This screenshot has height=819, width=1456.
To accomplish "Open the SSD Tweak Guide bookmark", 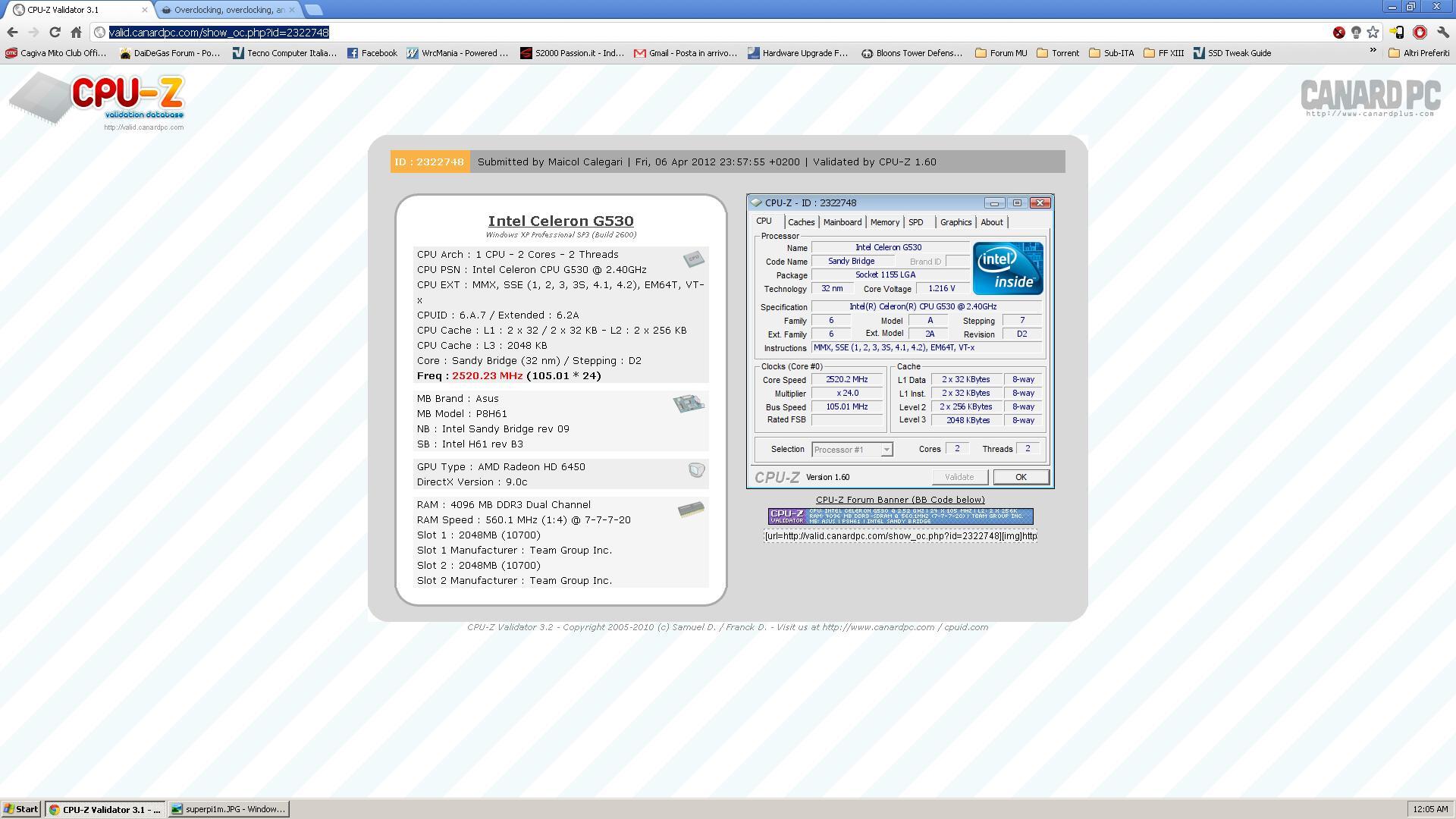I will click(x=1232, y=53).
